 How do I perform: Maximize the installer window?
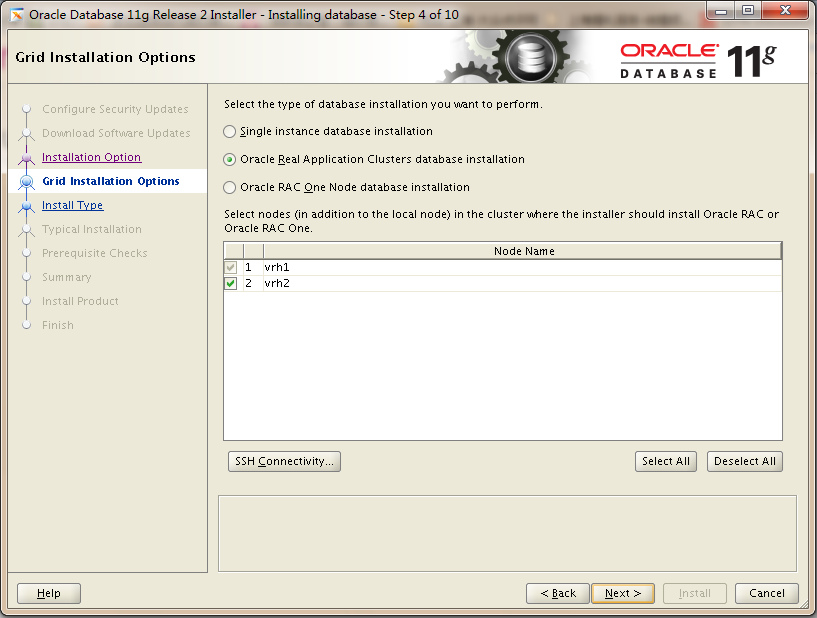(x=748, y=11)
